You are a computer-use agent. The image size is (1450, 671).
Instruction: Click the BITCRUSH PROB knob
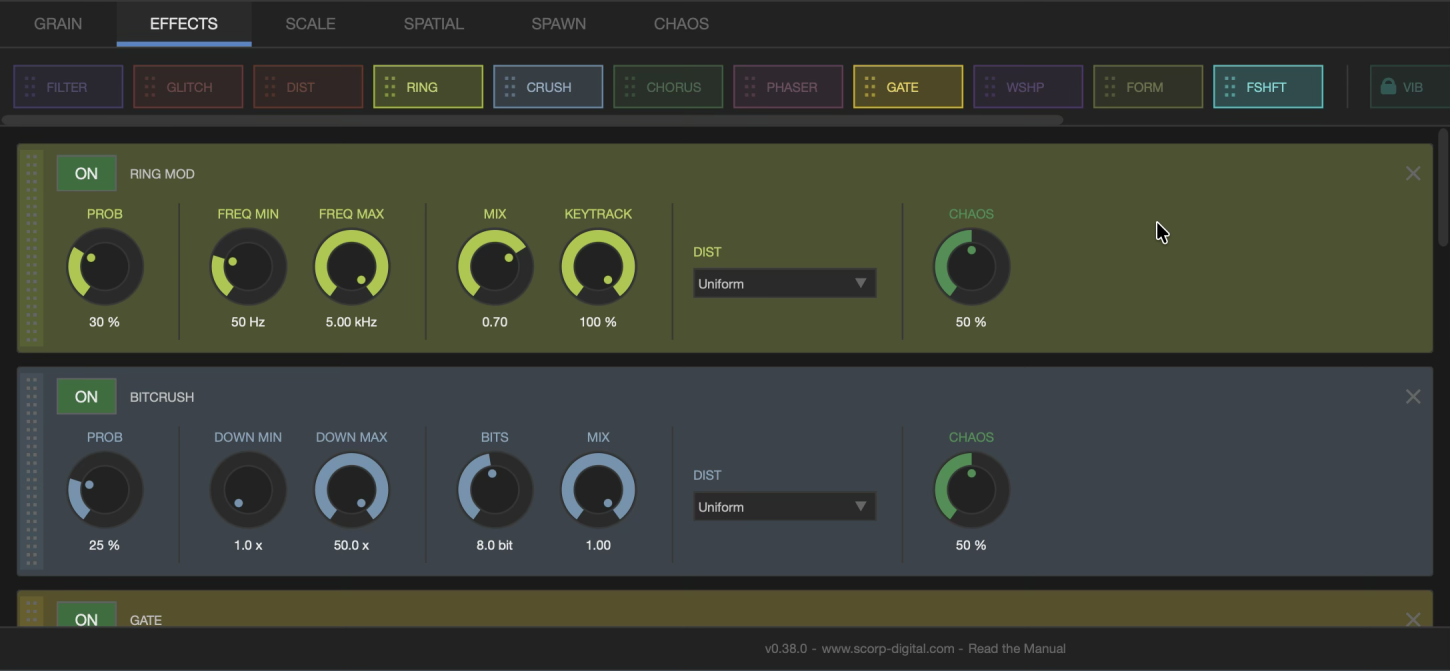coord(105,490)
